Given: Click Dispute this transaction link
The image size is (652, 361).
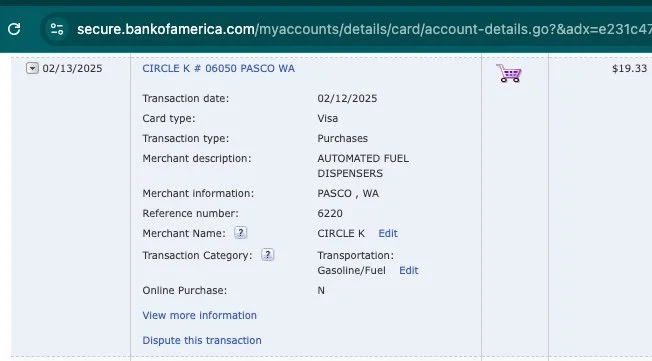Looking at the screenshot, I should coord(202,340).
